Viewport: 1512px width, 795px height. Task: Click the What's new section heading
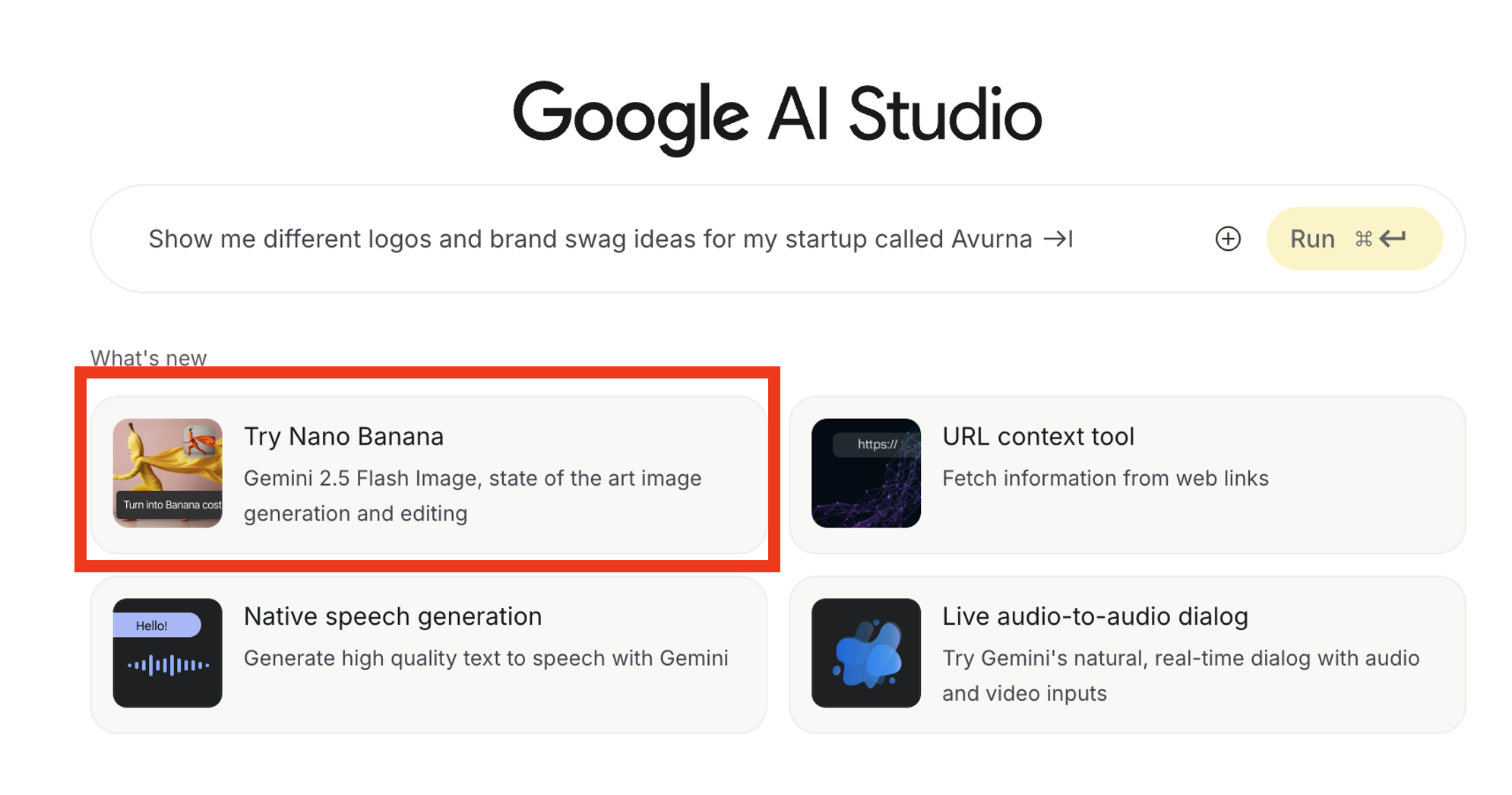click(147, 357)
